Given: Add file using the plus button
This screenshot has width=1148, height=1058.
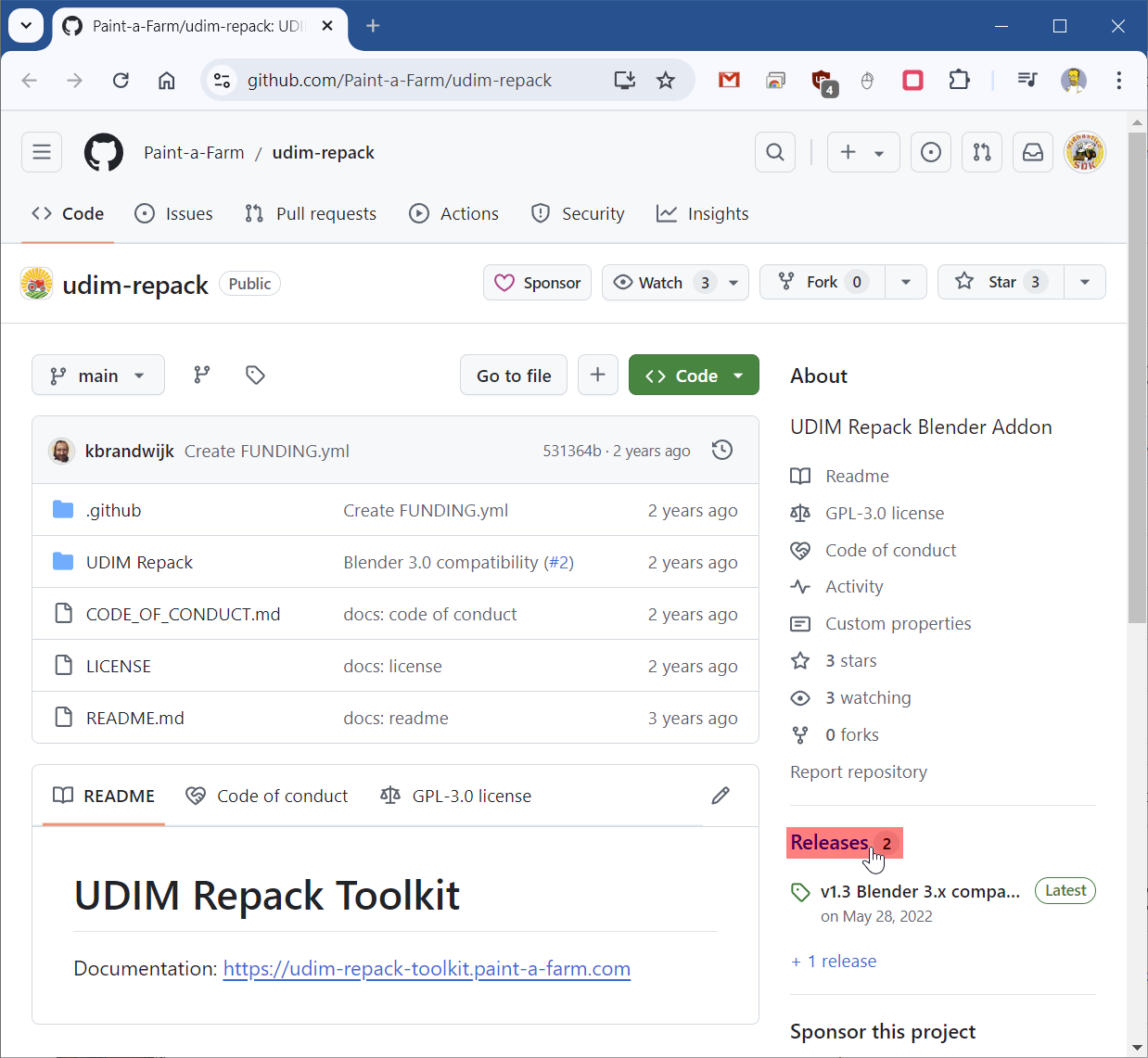Looking at the screenshot, I should click(598, 375).
